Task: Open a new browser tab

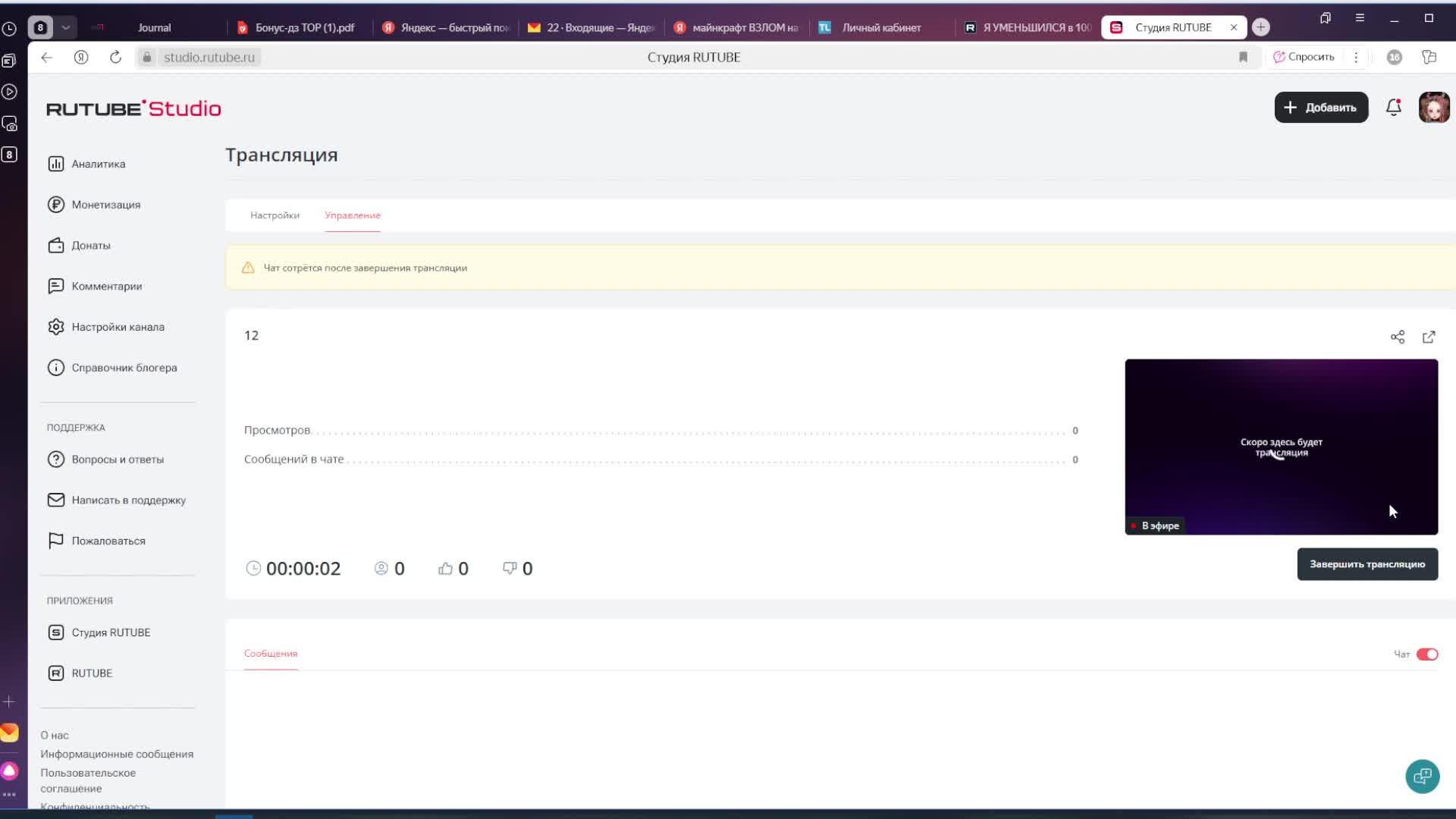Action: pos(1261,27)
